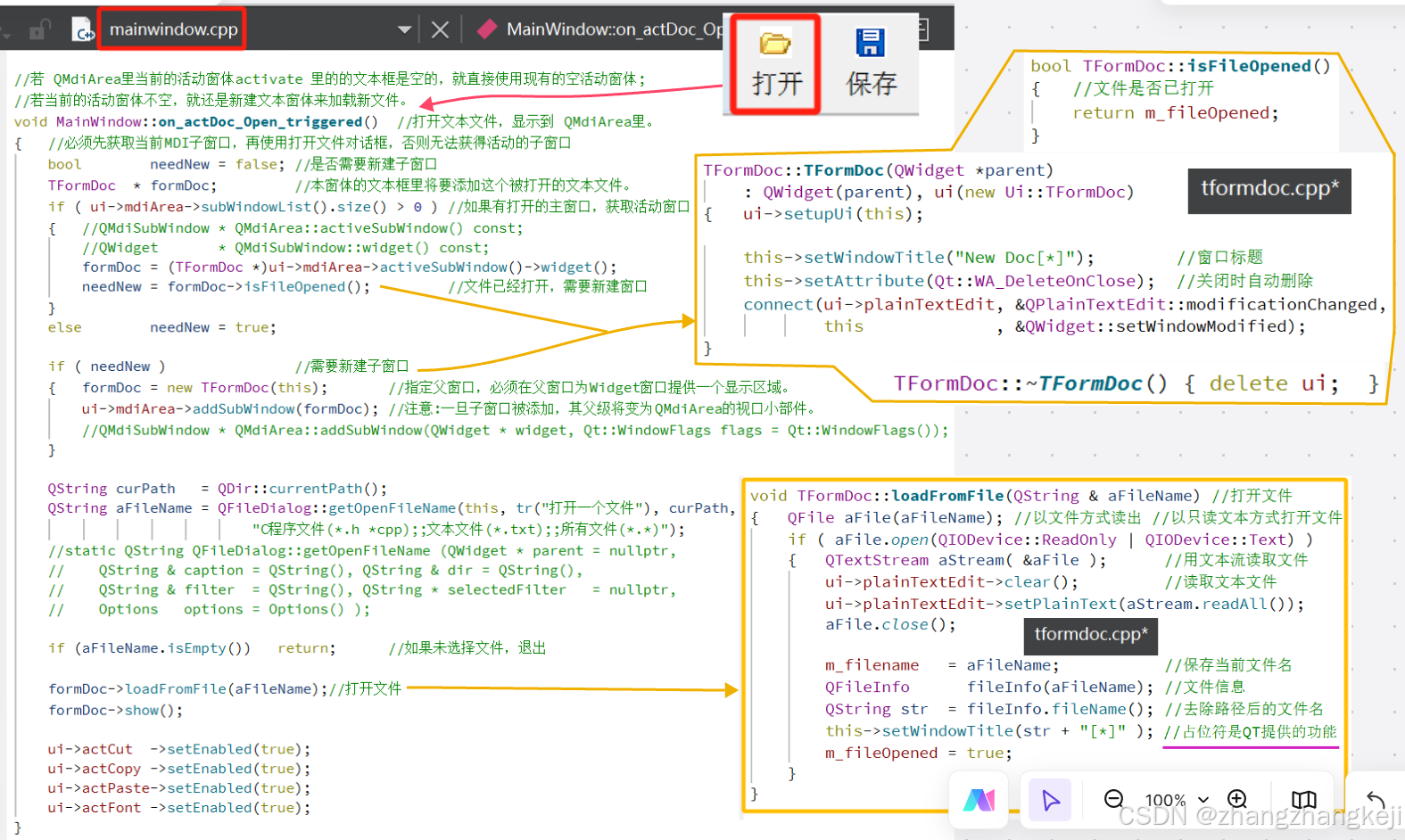
Task: Click the '"New Doc[*]"' string literal
Action: coord(1014,258)
